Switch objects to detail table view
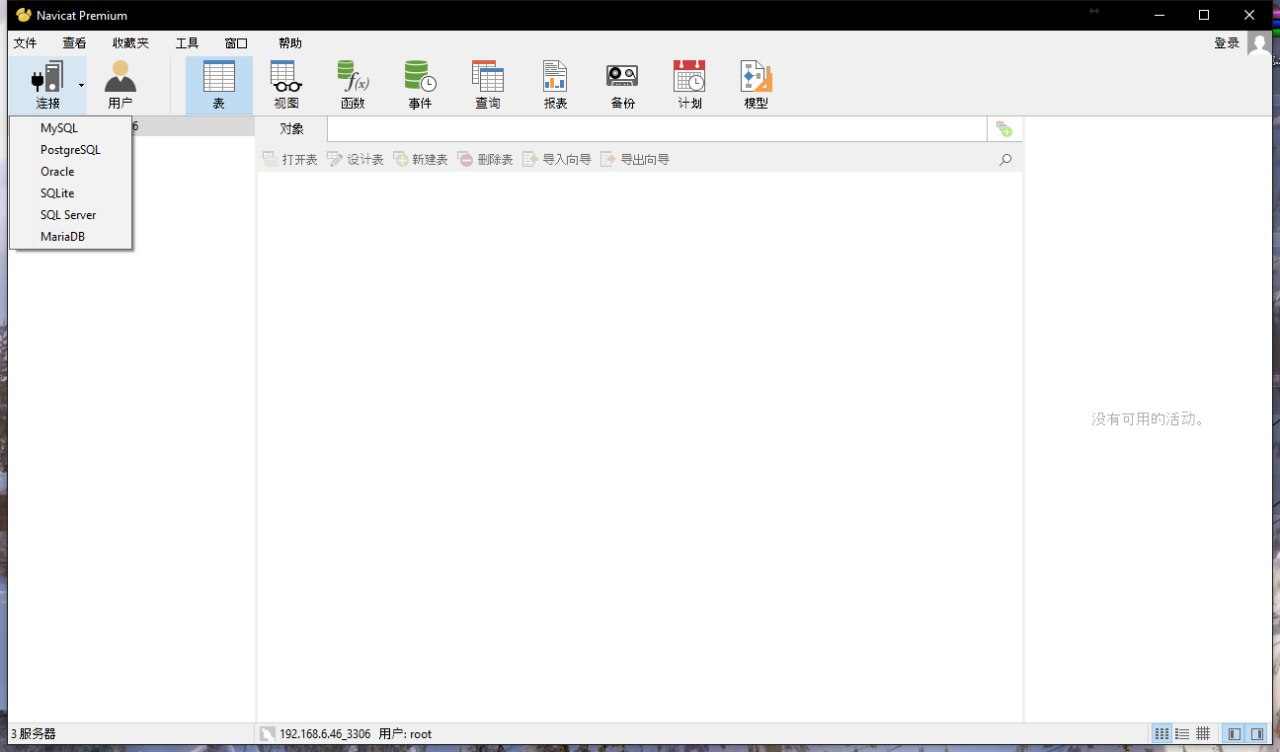 pos(1203,734)
